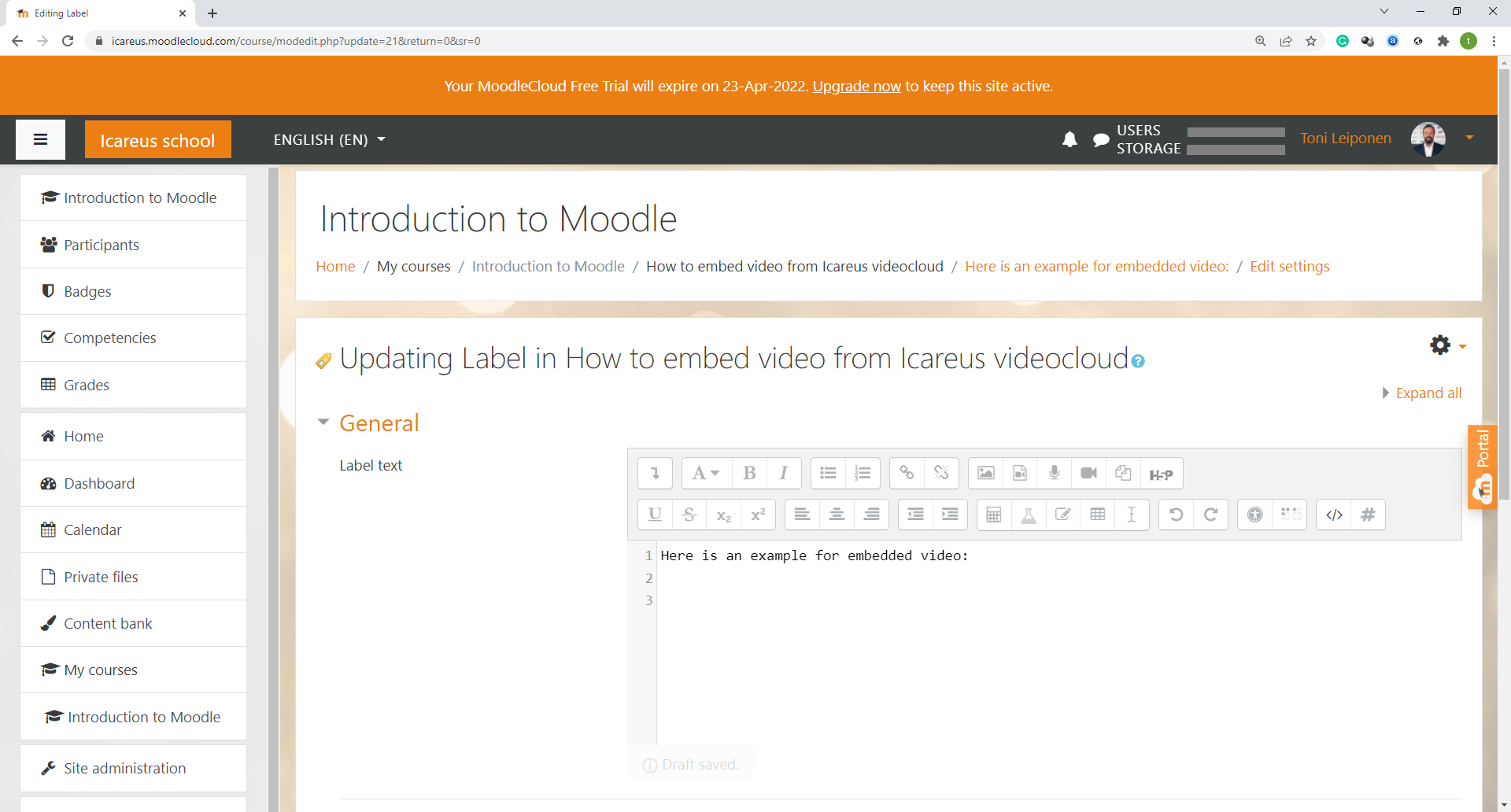Click the record audio microphone icon
The image size is (1511, 812).
[x=1055, y=473]
